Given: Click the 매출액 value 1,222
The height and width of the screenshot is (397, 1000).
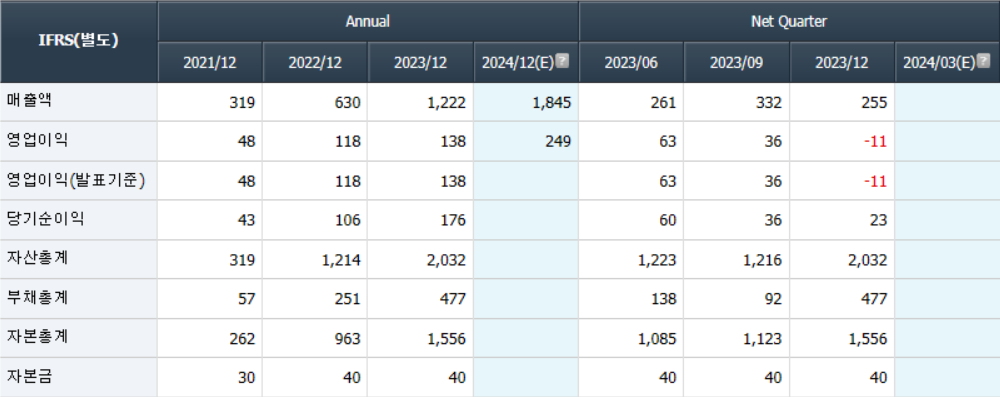Looking at the screenshot, I should 447,102.
